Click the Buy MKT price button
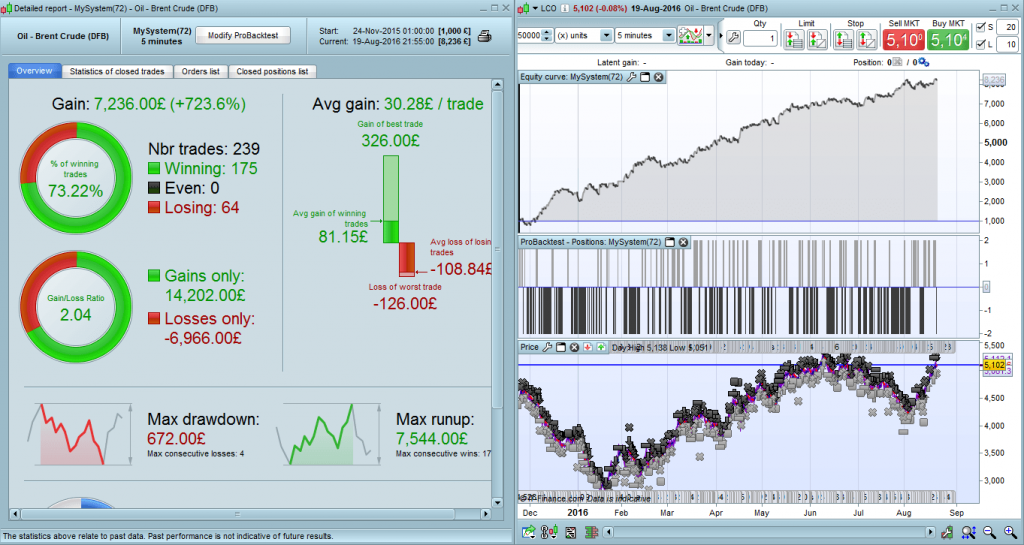Image resolution: width=1024 pixels, height=545 pixels. [948, 40]
